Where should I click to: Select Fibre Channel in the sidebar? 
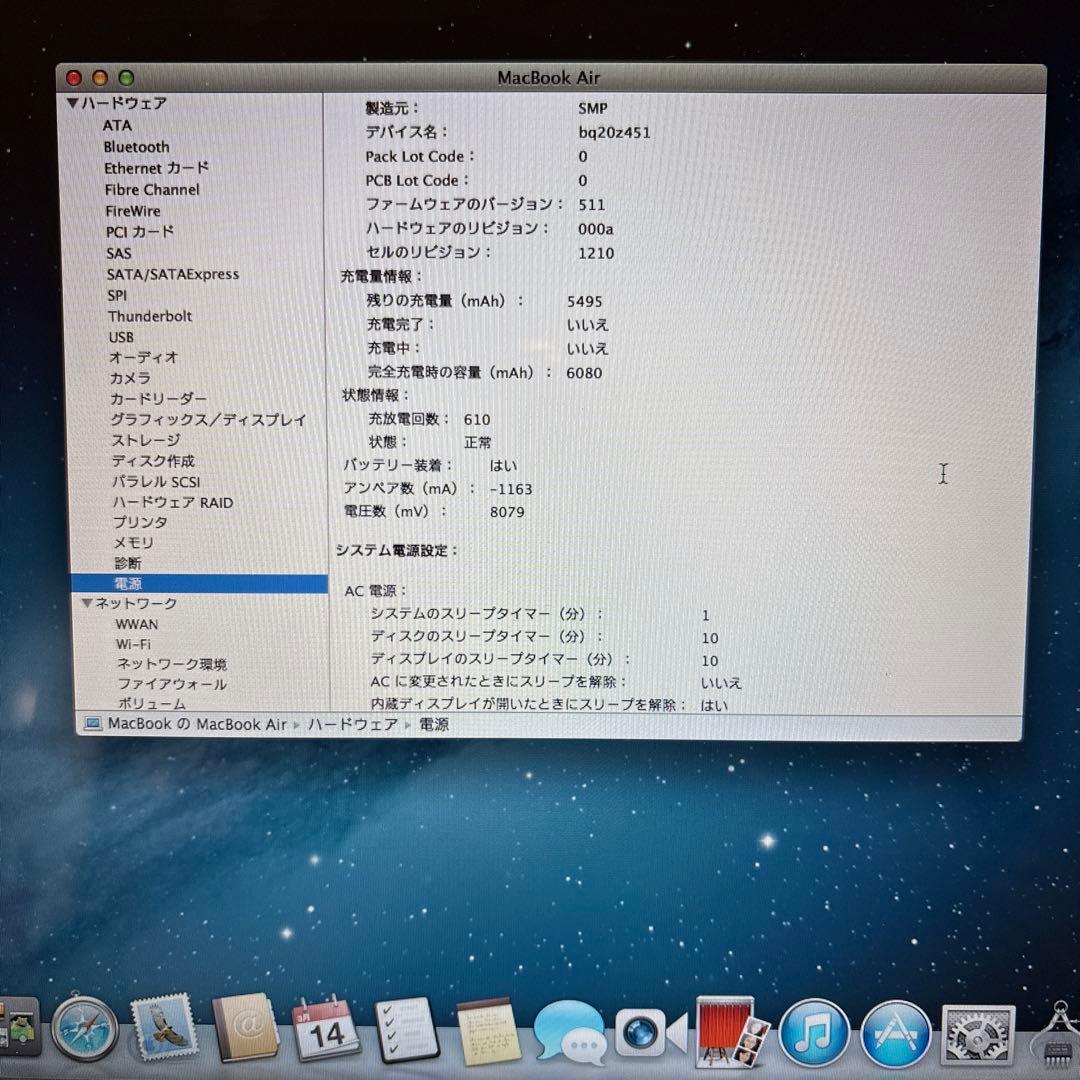(152, 189)
